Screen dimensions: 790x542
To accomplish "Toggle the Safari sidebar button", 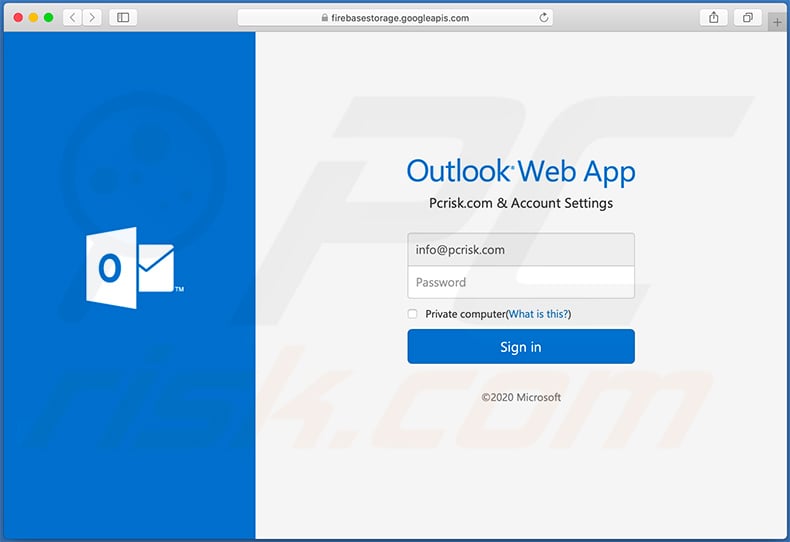I will tap(123, 18).
